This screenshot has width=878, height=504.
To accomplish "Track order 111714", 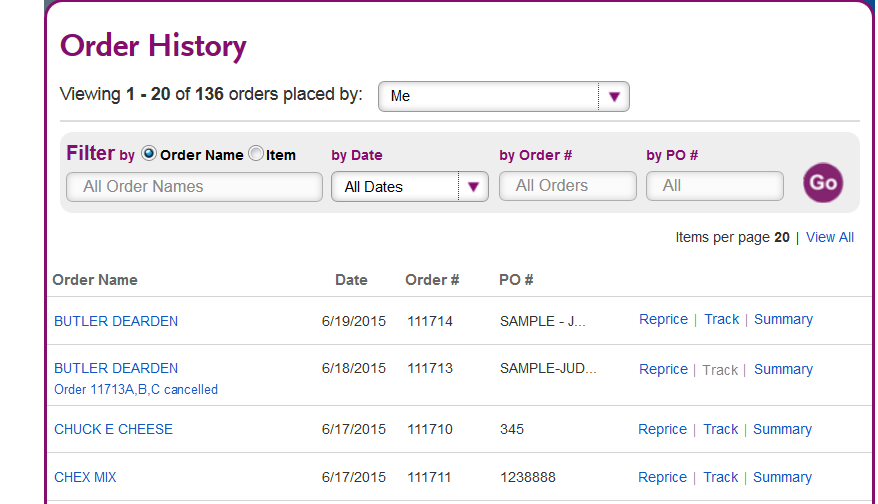I will 721,319.
